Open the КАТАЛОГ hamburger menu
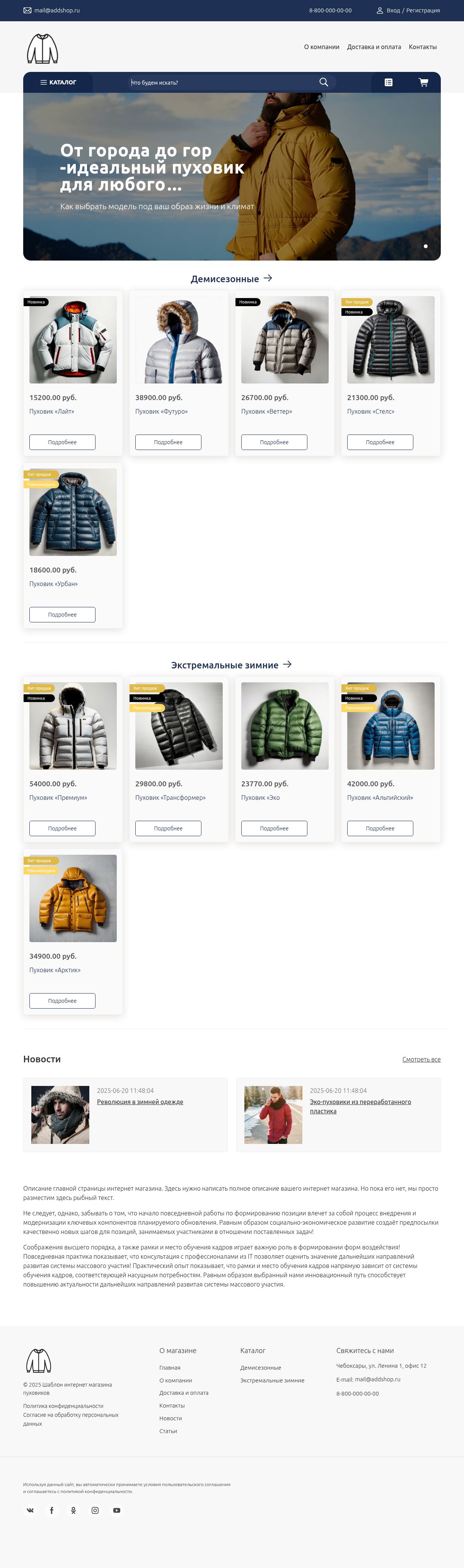Viewport: 464px width, 1568px height. click(x=58, y=82)
